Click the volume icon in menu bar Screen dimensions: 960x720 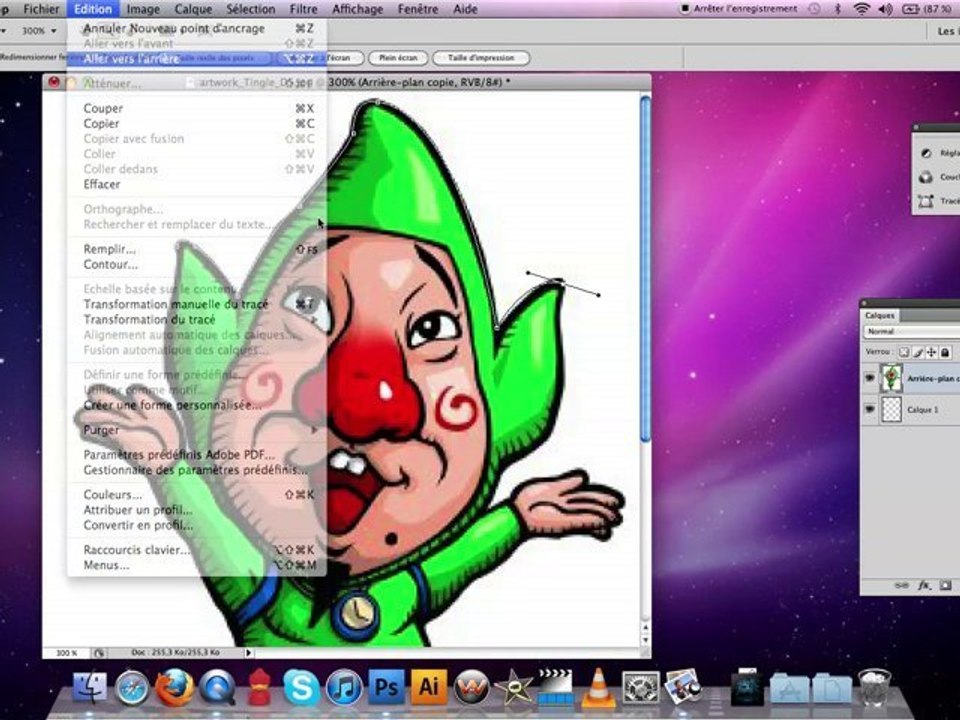click(885, 9)
